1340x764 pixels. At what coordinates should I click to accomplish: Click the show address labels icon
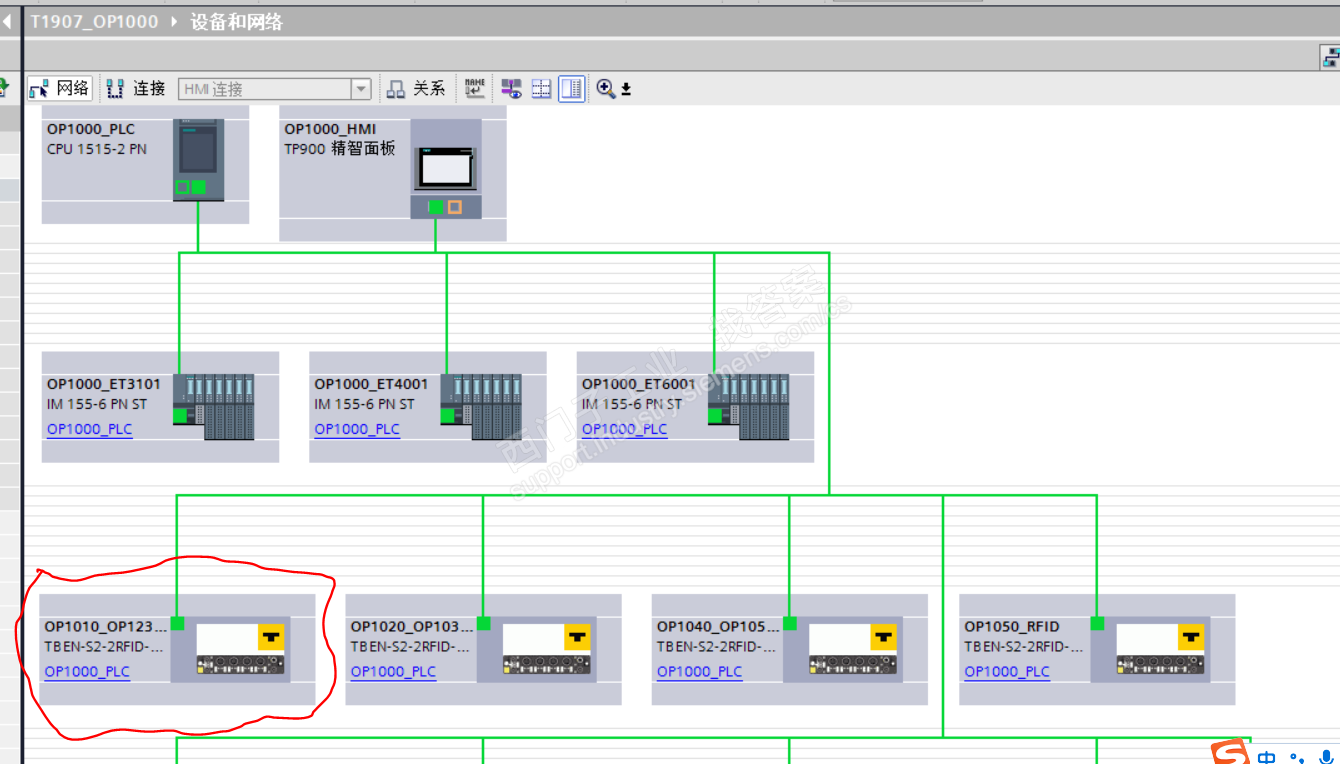coord(512,89)
